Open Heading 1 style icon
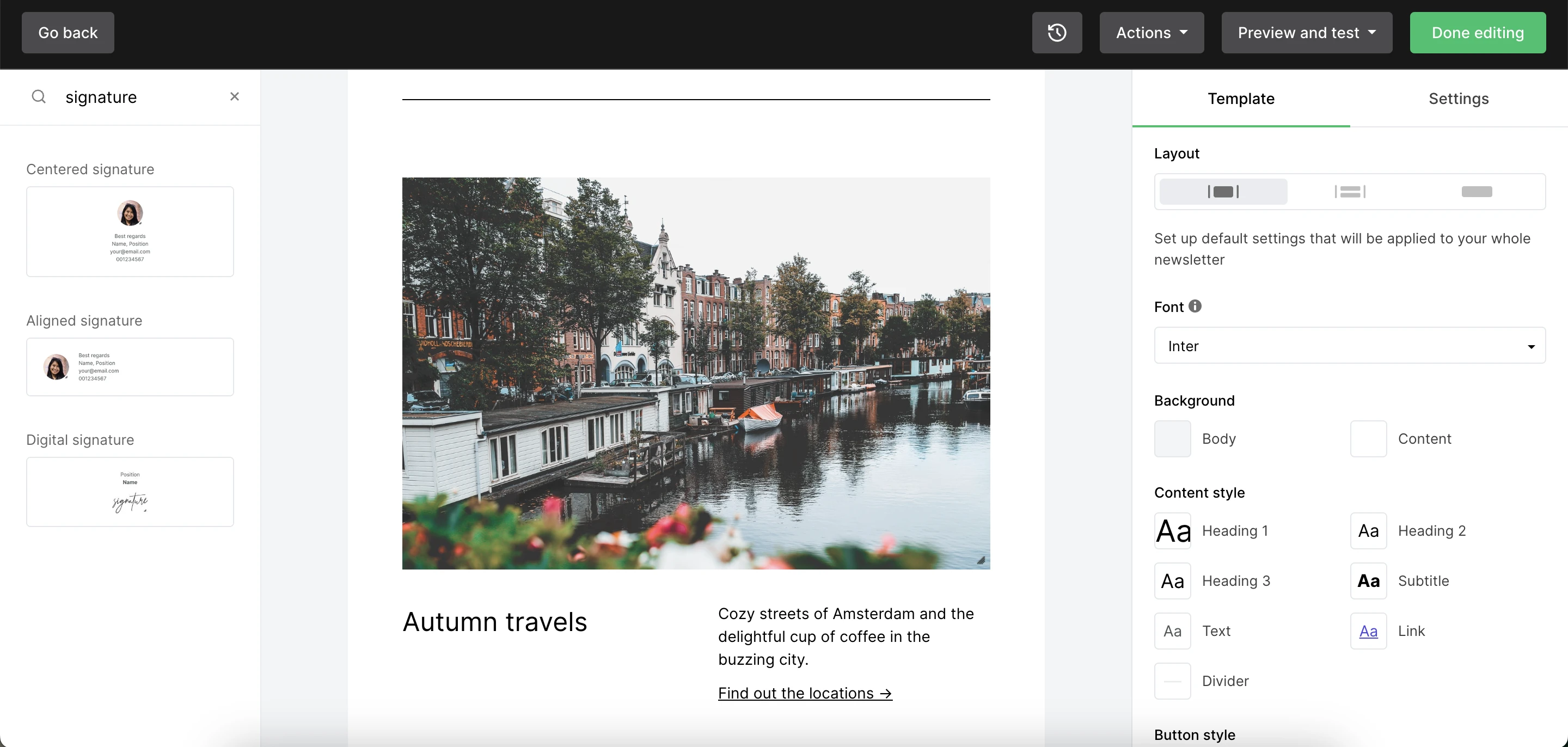 coord(1172,531)
